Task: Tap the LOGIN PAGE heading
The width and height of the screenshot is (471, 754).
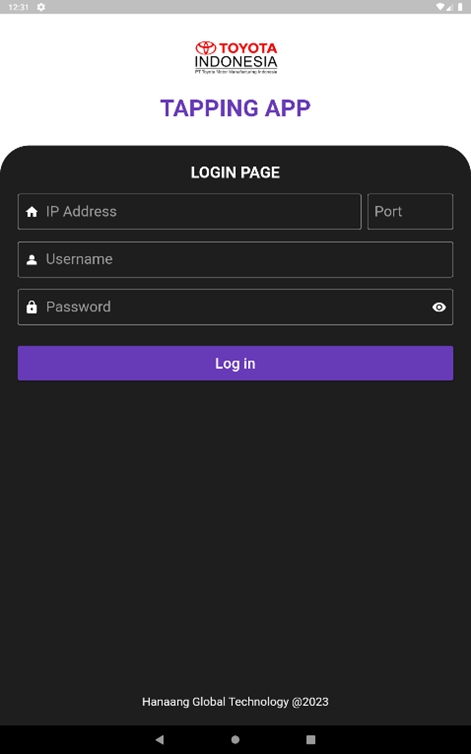Action: point(235,172)
